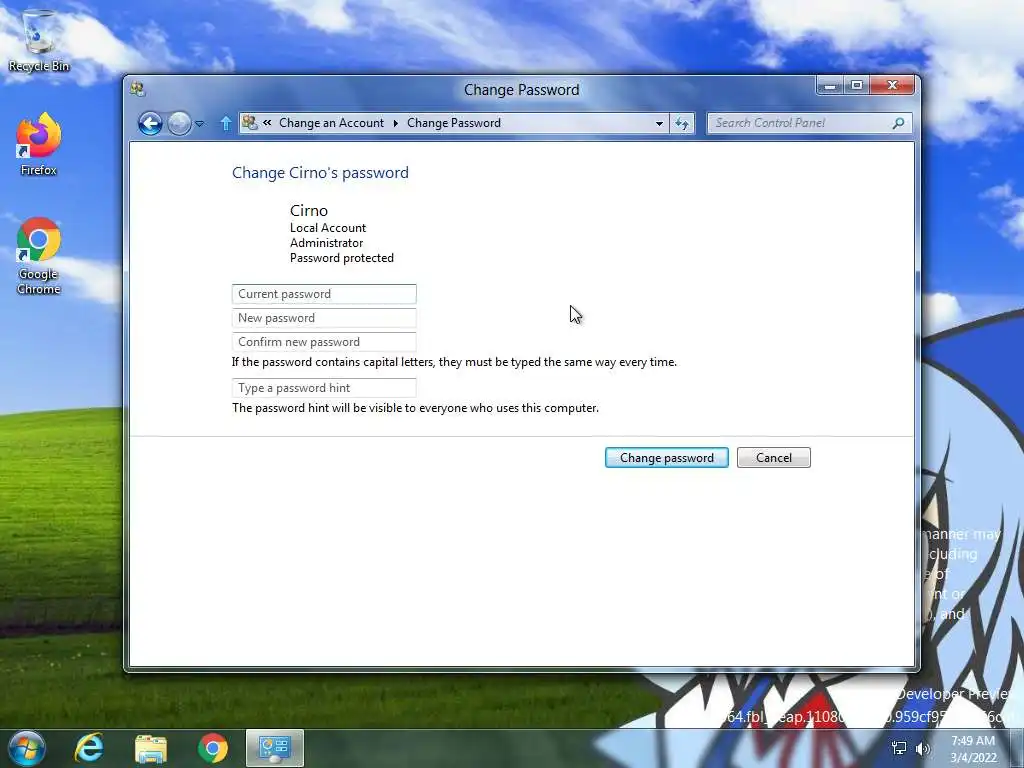1024x768 pixels.
Task: Go back with the blue Back arrow
Action: click(x=150, y=123)
